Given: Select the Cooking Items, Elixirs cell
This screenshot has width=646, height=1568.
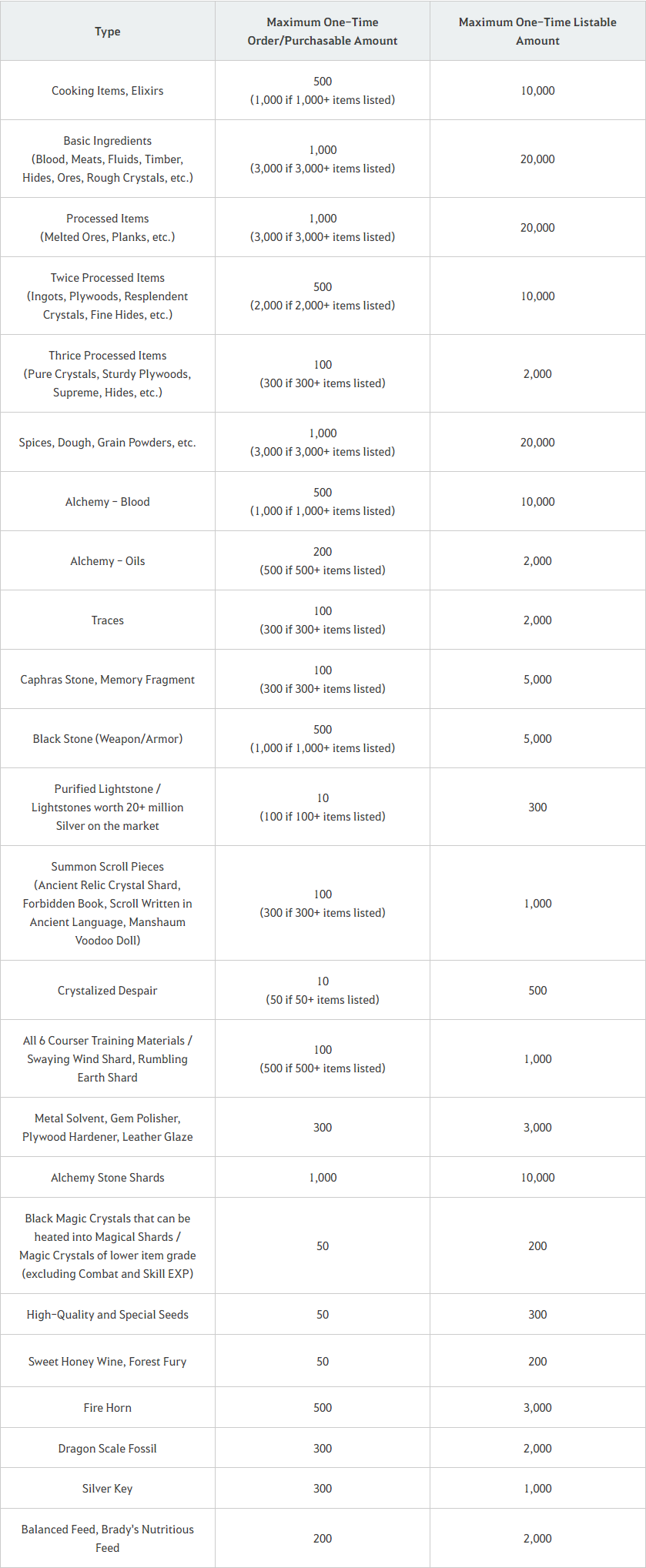Looking at the screenshot, I should (108, 91).
